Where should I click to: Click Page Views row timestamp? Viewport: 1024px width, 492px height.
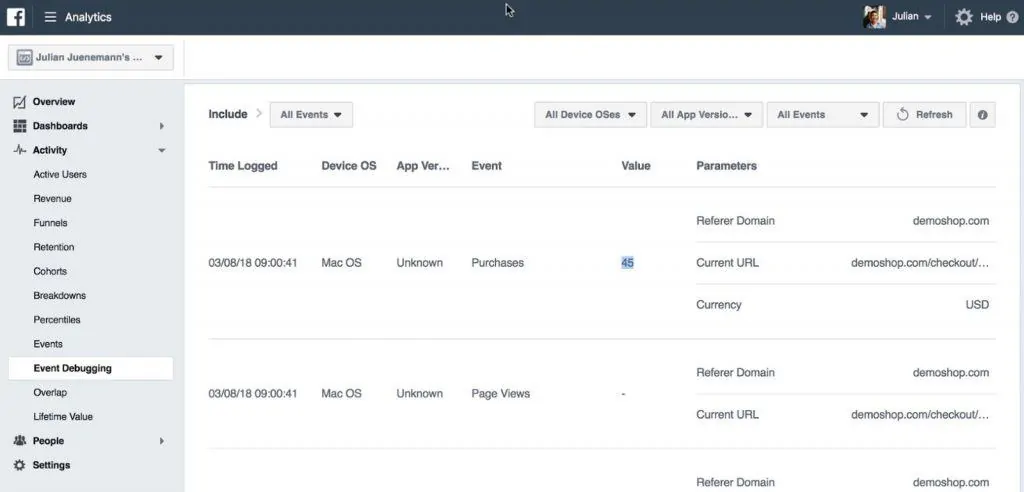click(253, 393)
